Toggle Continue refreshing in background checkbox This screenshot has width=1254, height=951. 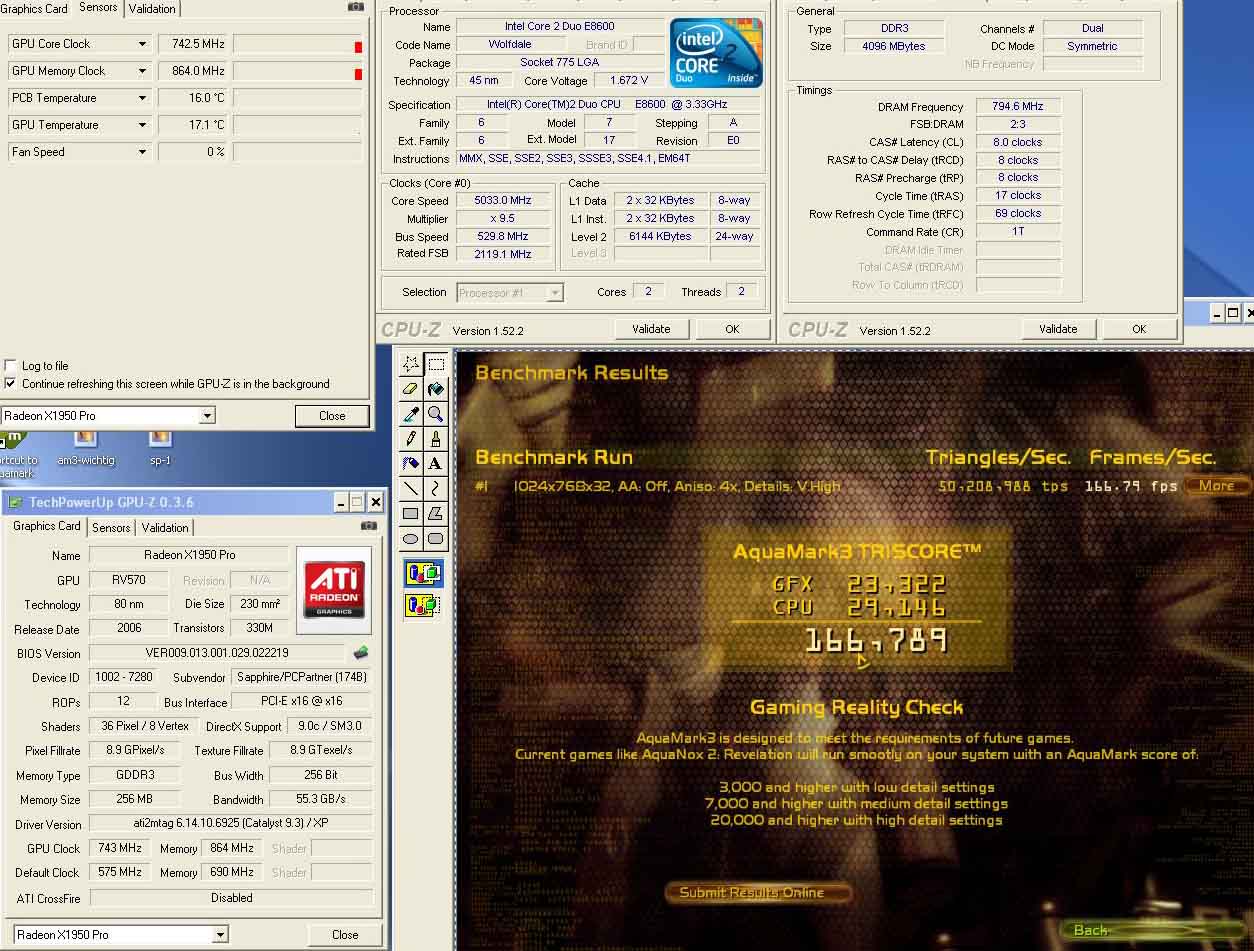click(x=11, y=384)
